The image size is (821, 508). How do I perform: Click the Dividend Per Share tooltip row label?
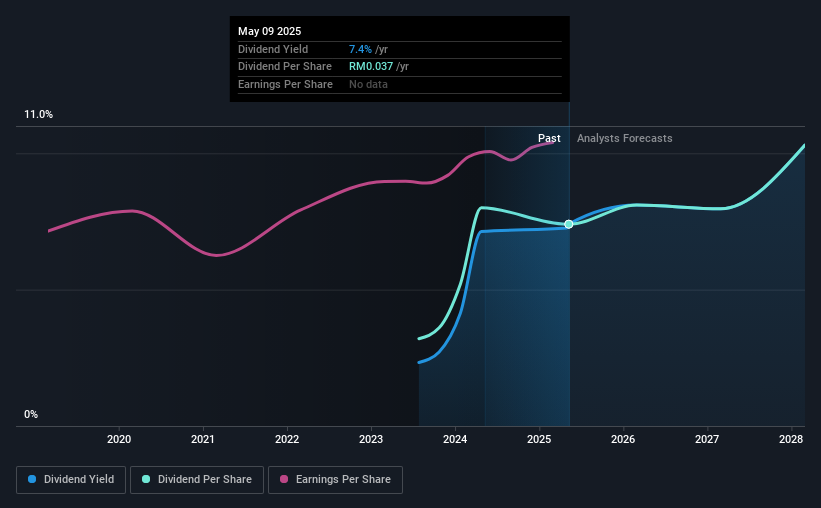(285, 67)
